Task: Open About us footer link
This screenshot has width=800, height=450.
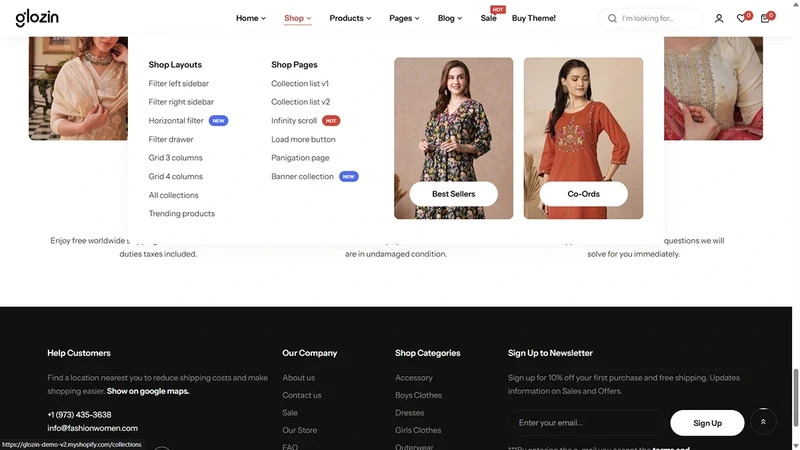Action: 298,378
